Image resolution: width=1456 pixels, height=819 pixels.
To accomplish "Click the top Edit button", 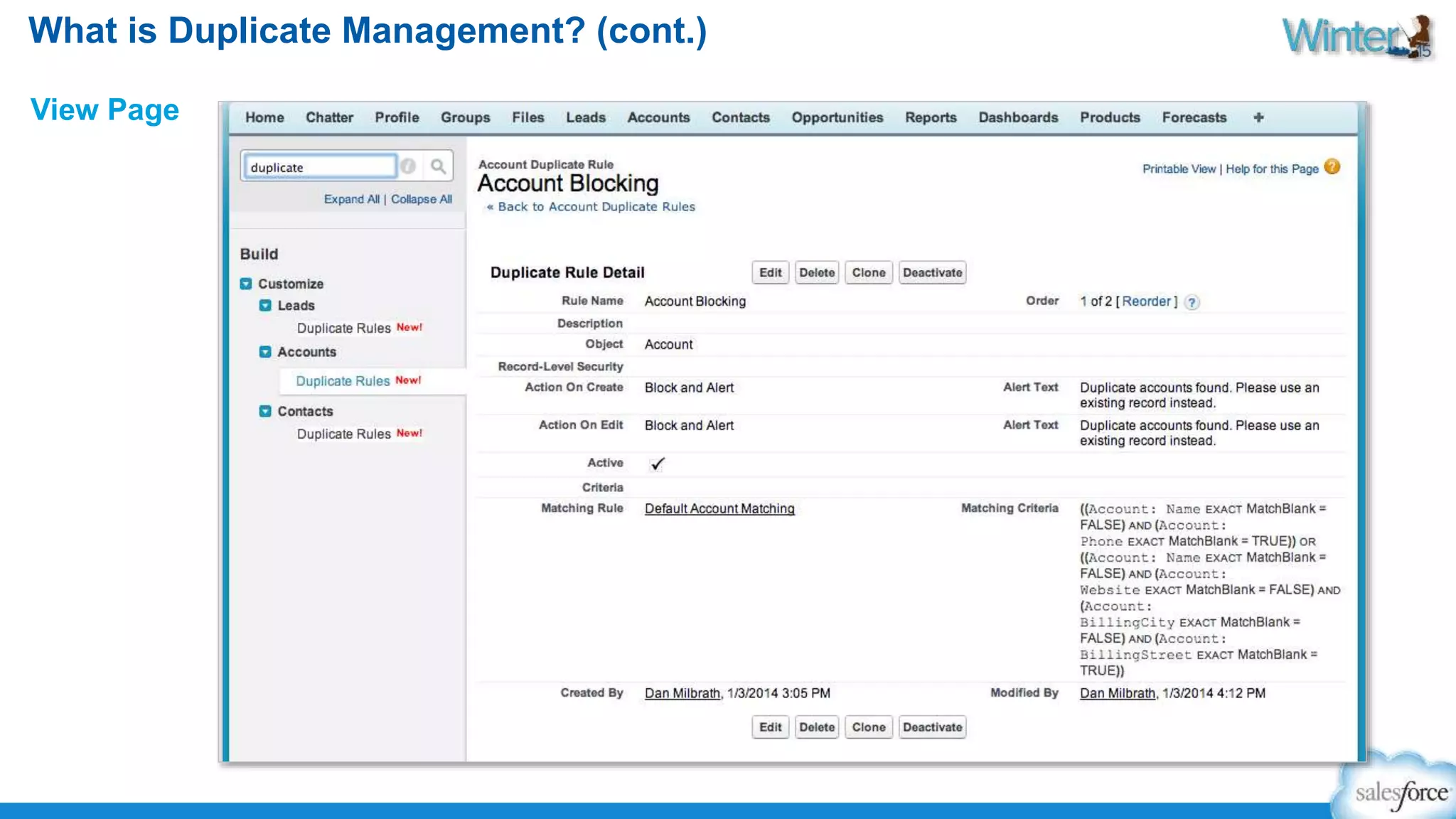I will (x=771, y=273).
